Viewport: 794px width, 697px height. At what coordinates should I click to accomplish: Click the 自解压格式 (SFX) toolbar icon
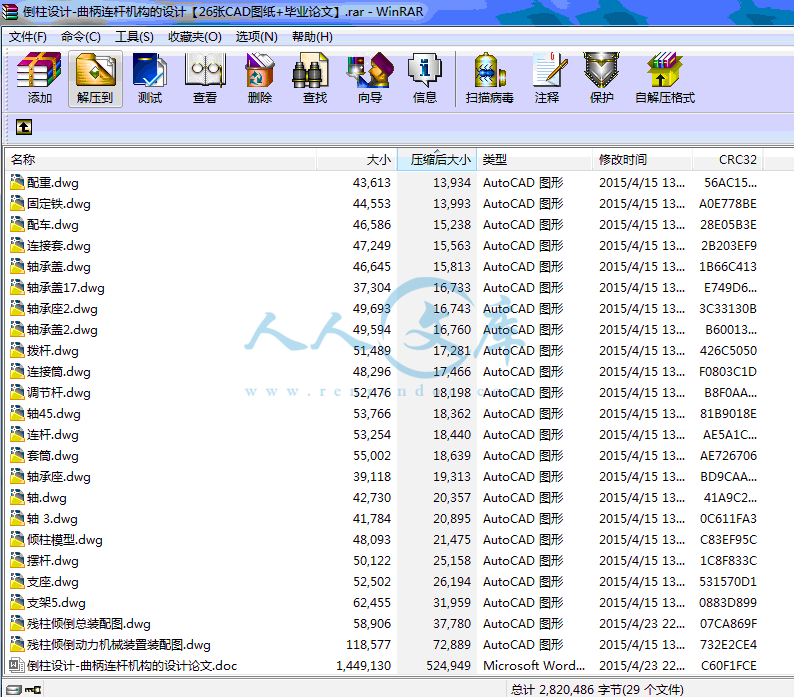coord(665,79)
